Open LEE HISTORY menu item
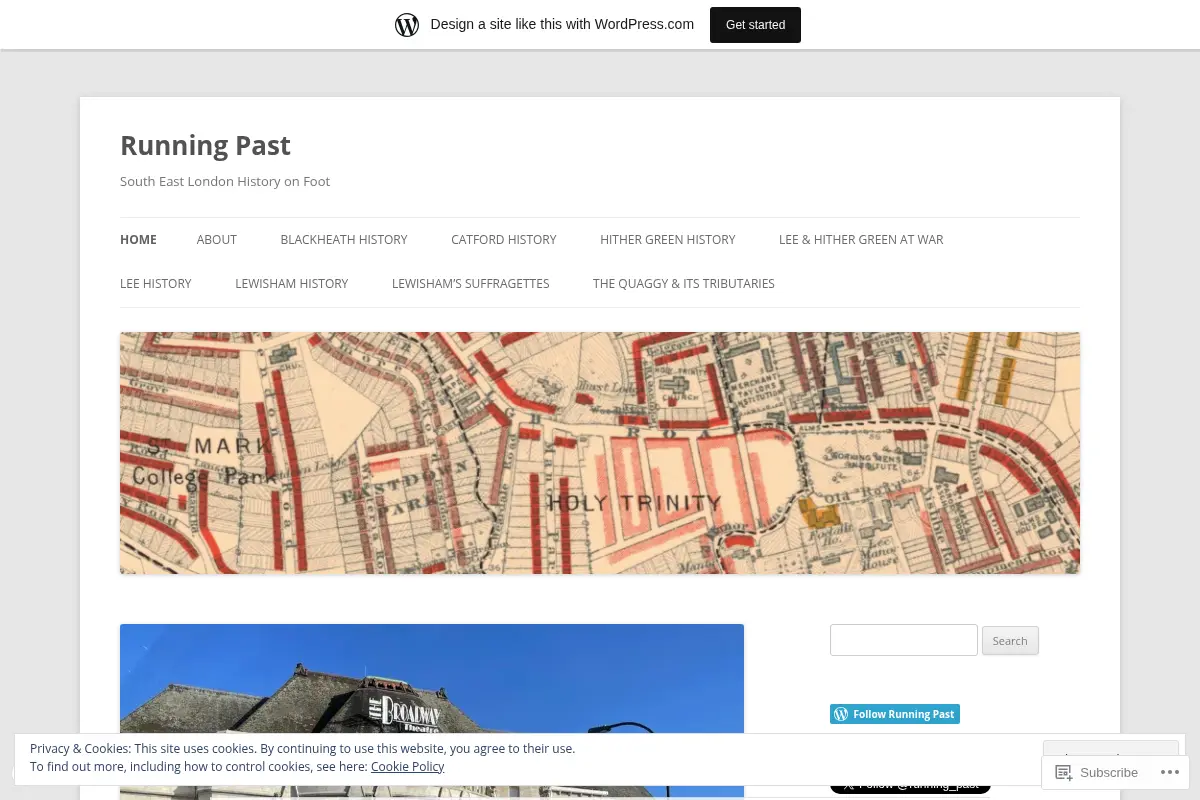 (x=156, y=284)
